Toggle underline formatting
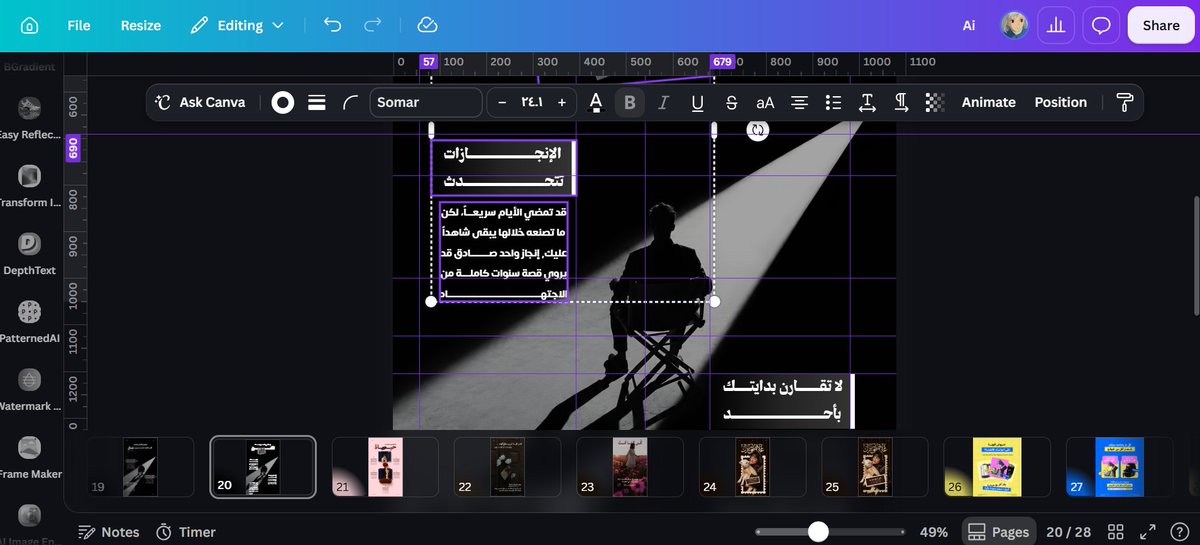 (698, 102)
